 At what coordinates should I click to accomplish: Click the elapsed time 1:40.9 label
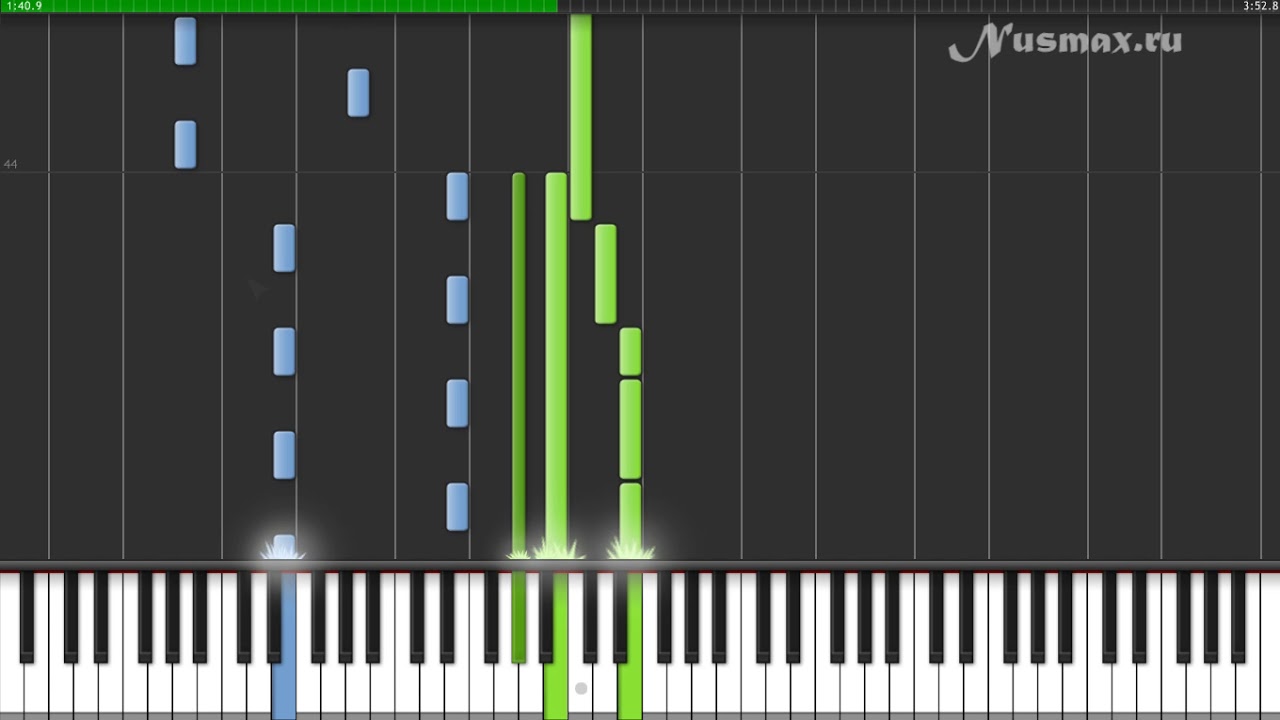pos(24,6)
